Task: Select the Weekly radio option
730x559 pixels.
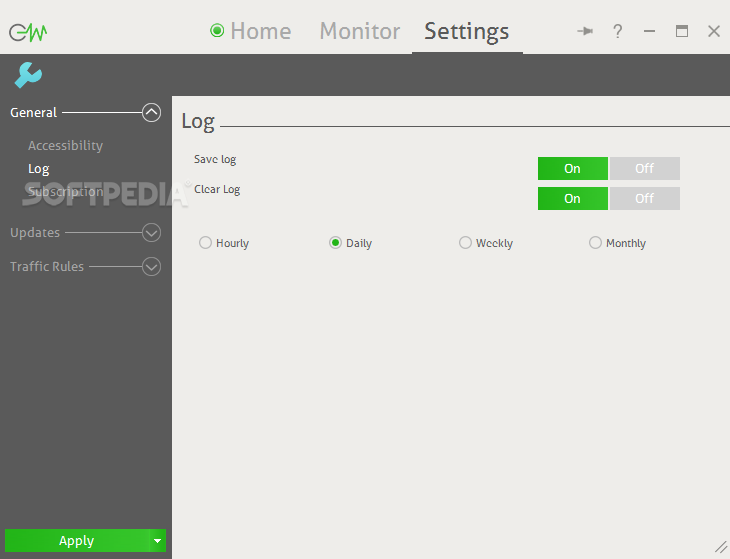Action: [465, 243]
